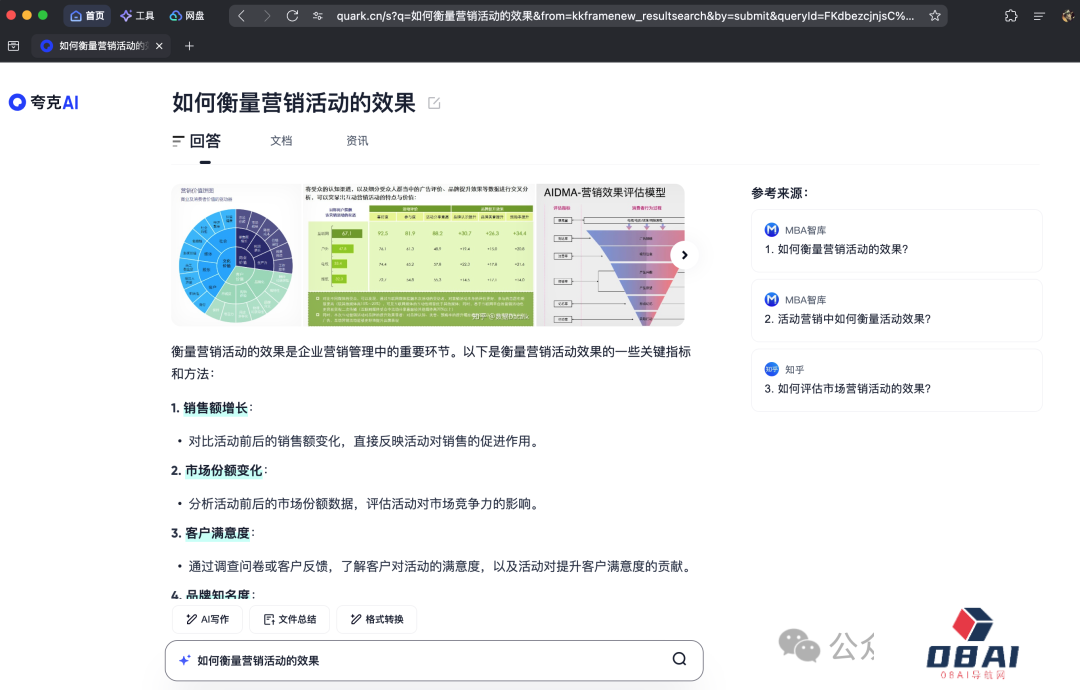Screen dimensions: 1080x690
Task: Switch to the 资讯 tab
Action: (x=357, y=141)
